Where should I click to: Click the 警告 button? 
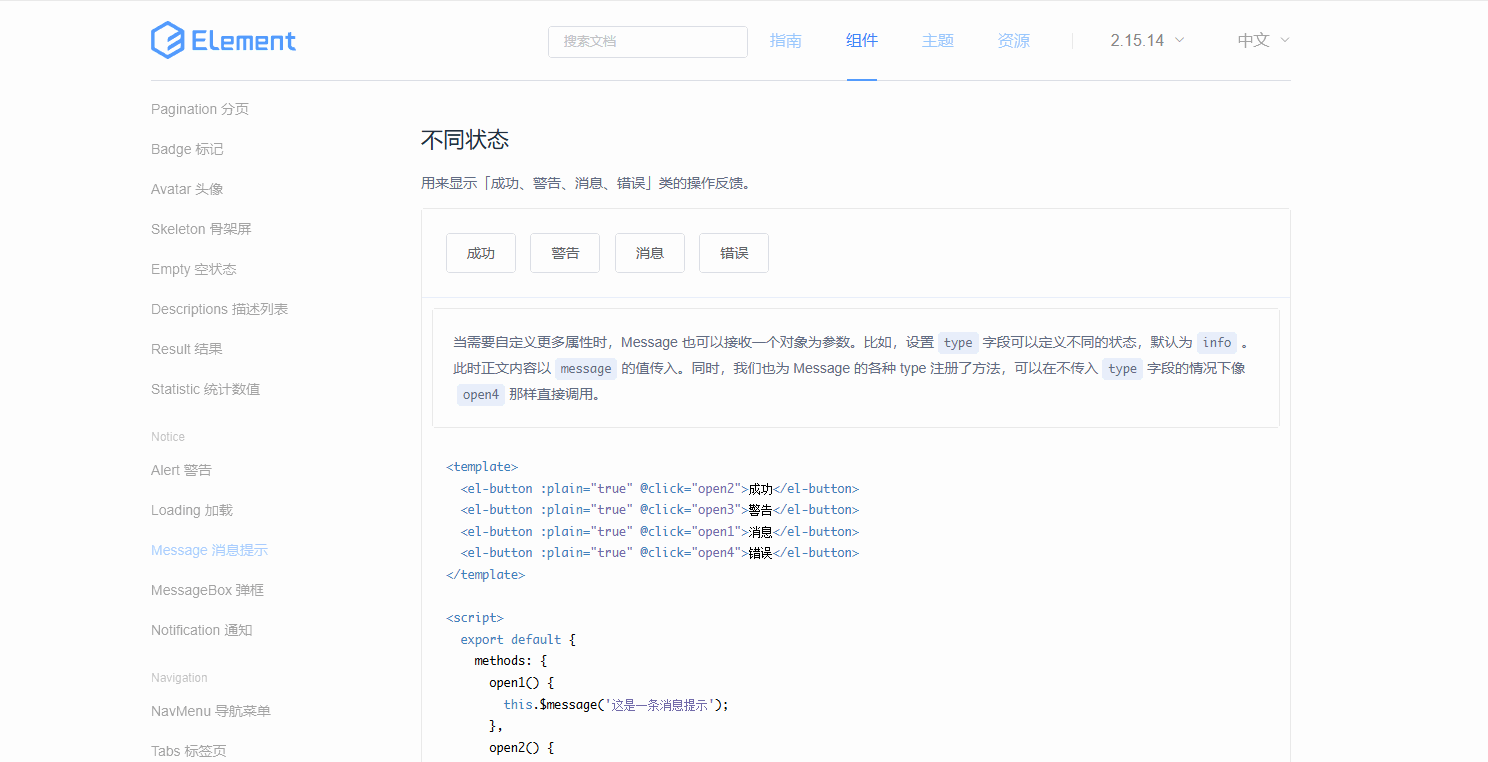click(x=564, y=253)
